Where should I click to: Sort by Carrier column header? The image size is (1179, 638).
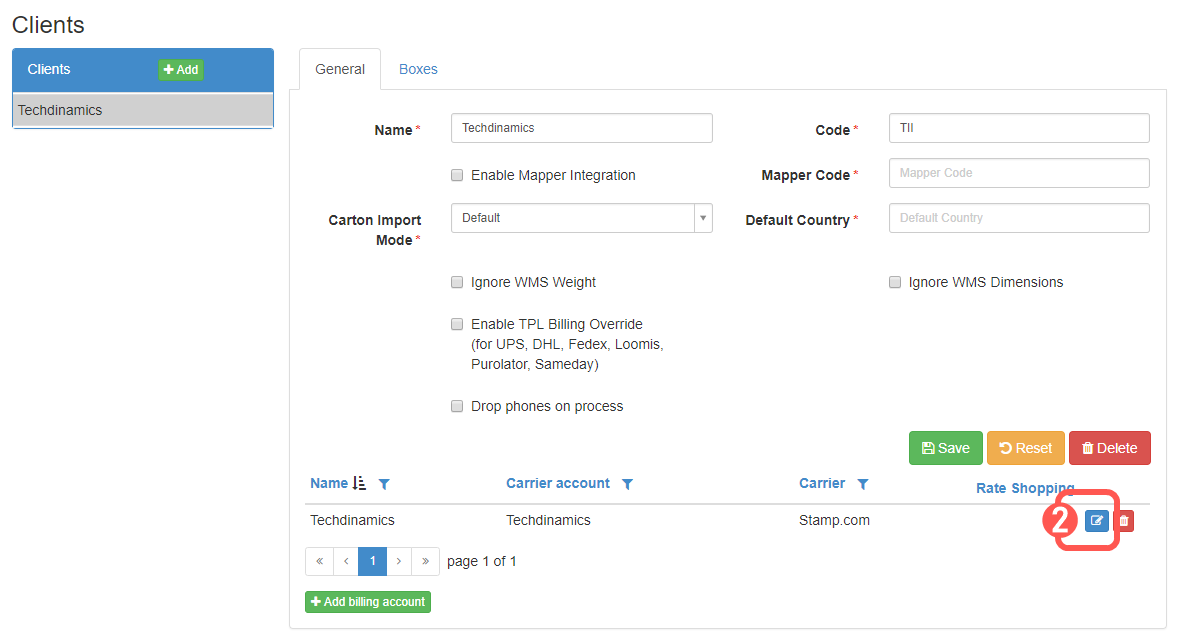822,483
